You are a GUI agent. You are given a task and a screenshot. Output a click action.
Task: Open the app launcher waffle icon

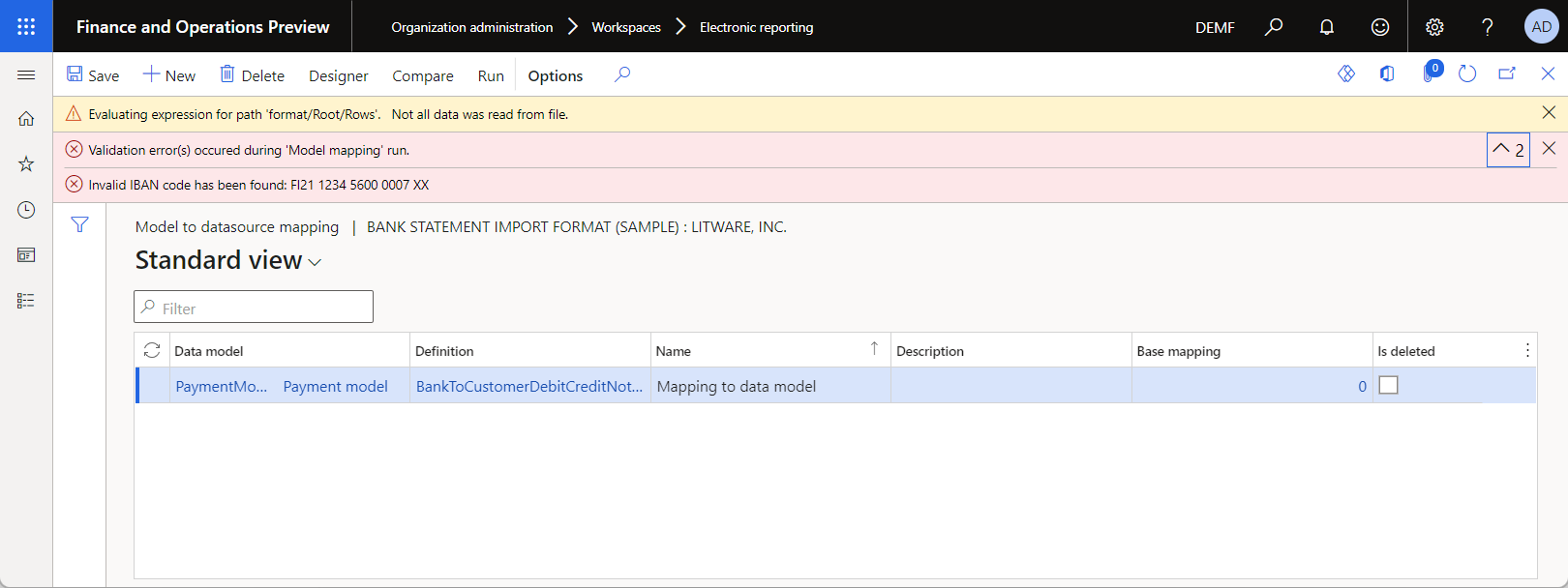click(26, 26)
